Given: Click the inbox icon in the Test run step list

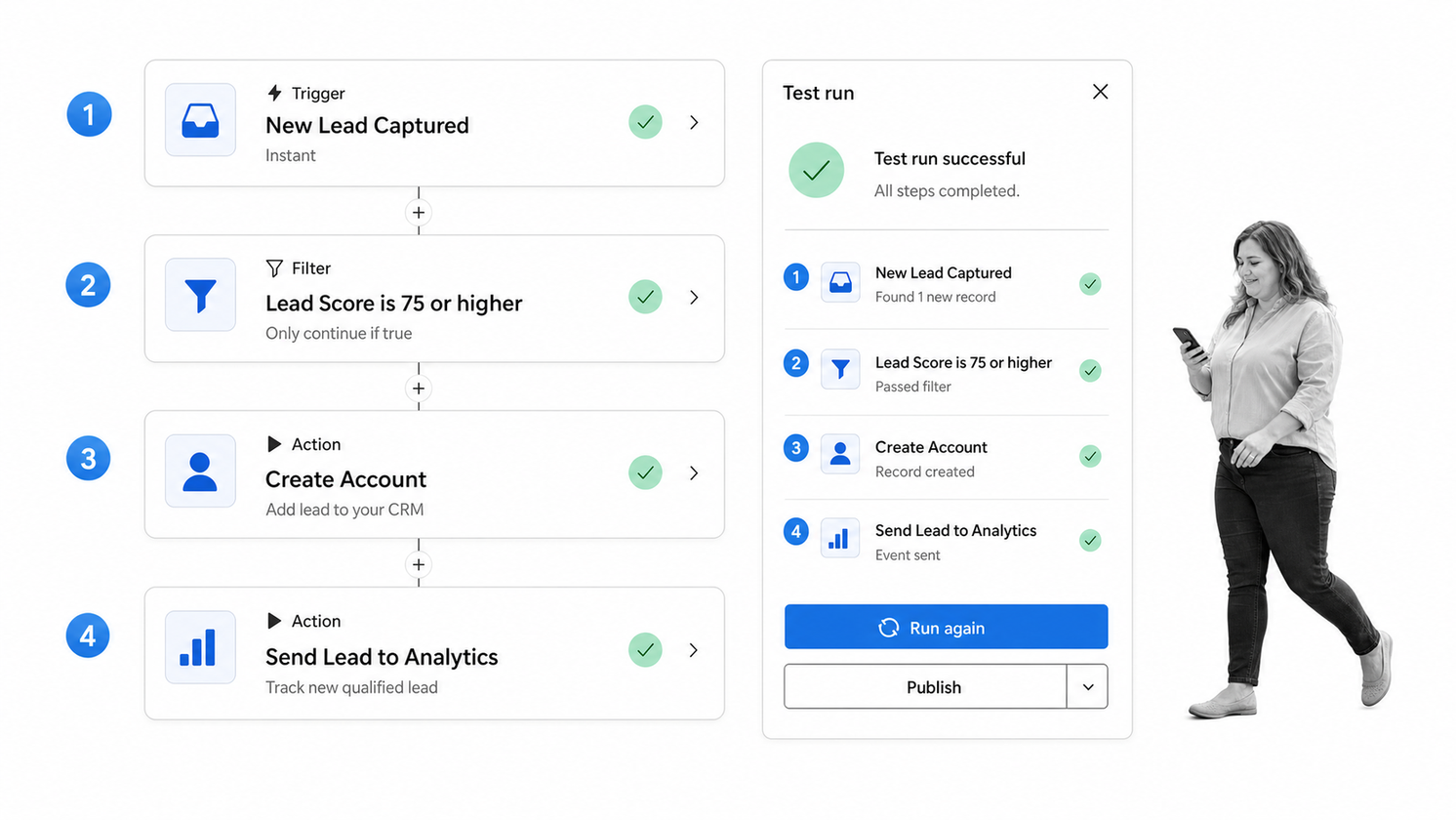Looking at the screenshot, I should pyautogui.click(x=840, y=283).
